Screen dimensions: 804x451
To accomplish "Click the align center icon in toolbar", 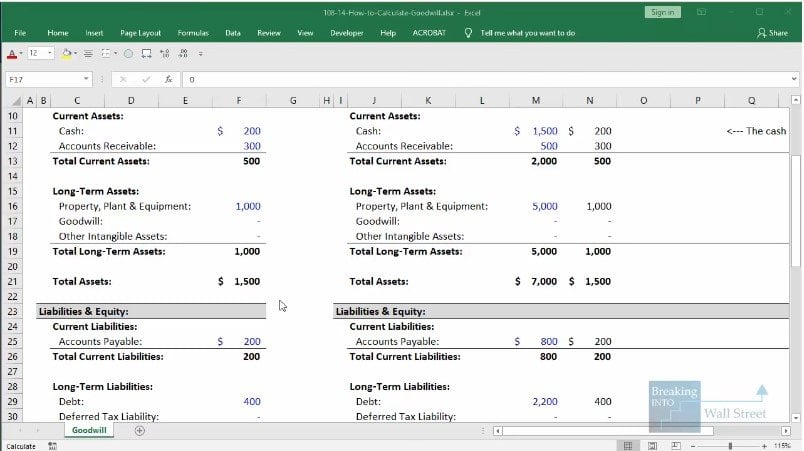I will [x=87, y=53].
